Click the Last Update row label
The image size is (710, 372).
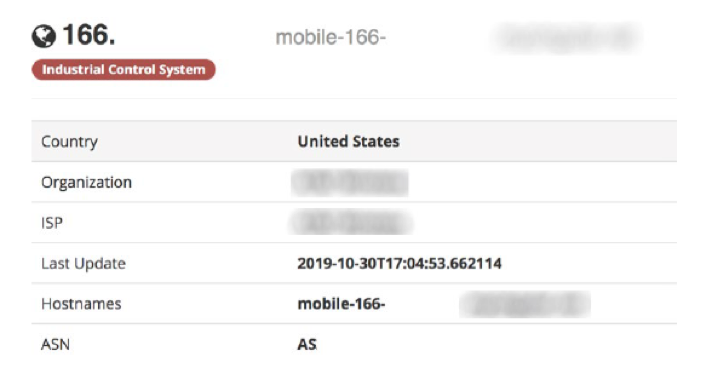point(83,263)
